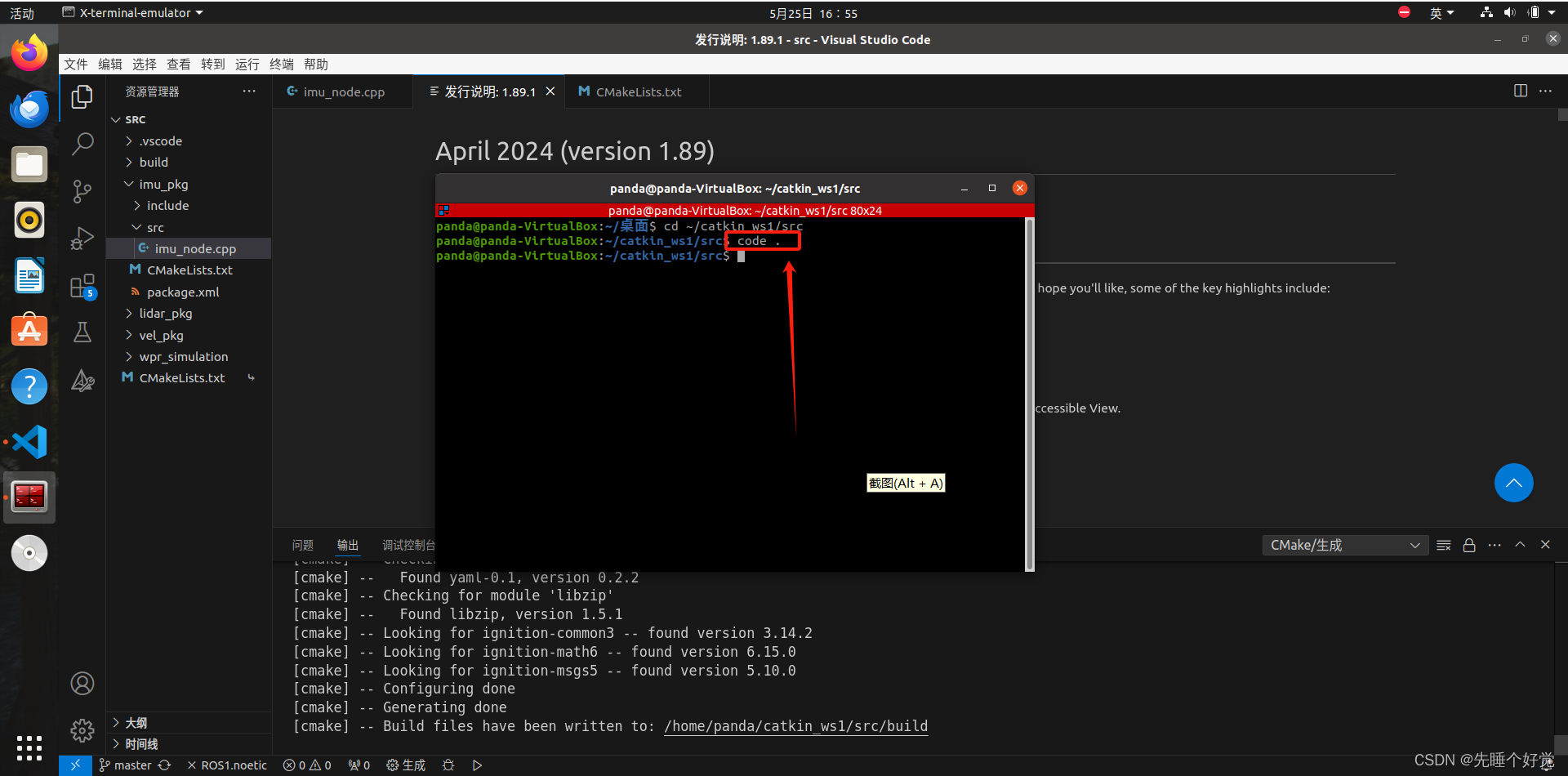
Task: Click the CMake launch play icon in the status bar
Action: [477, 765]
